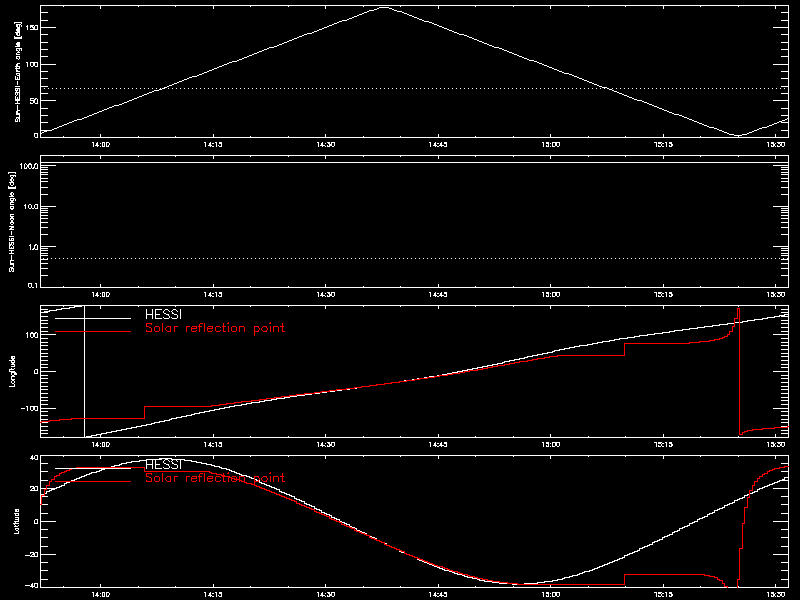
Task: Click red legend line sample in Longitude plot
Action: coord(93,332)
